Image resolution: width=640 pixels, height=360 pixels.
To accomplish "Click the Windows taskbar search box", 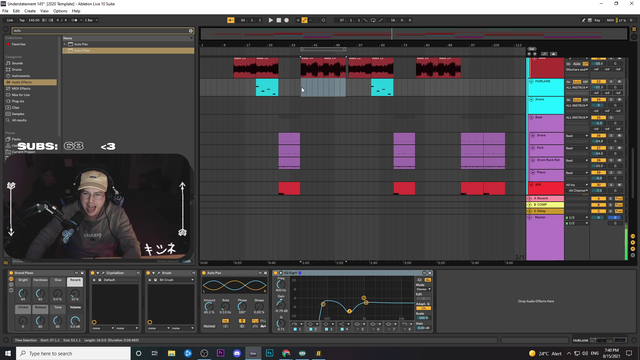I will click(x=73, y=353).
